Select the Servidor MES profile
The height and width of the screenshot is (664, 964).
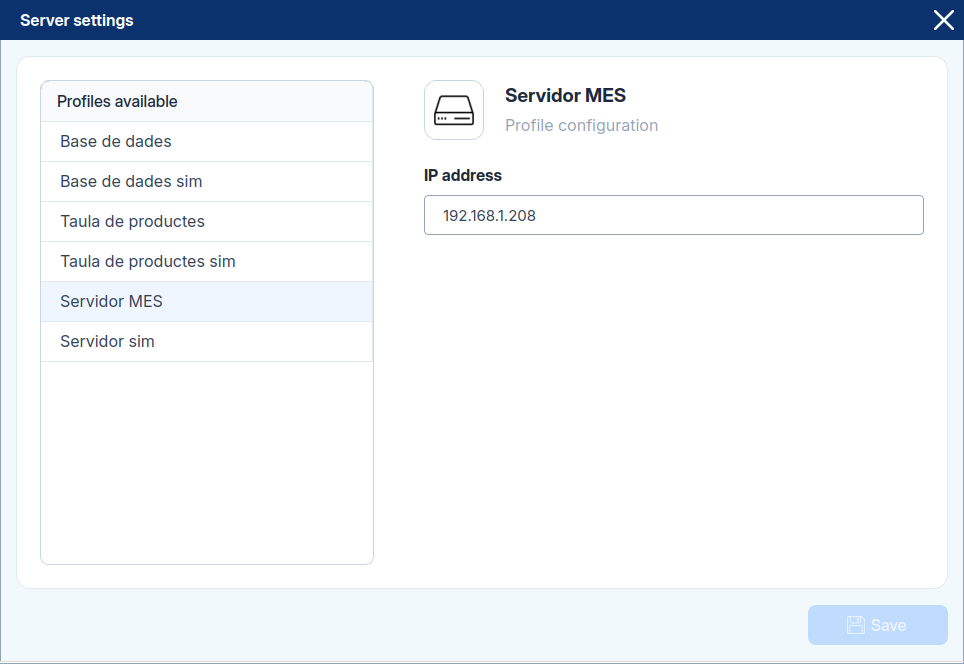[x=207, y=301]
